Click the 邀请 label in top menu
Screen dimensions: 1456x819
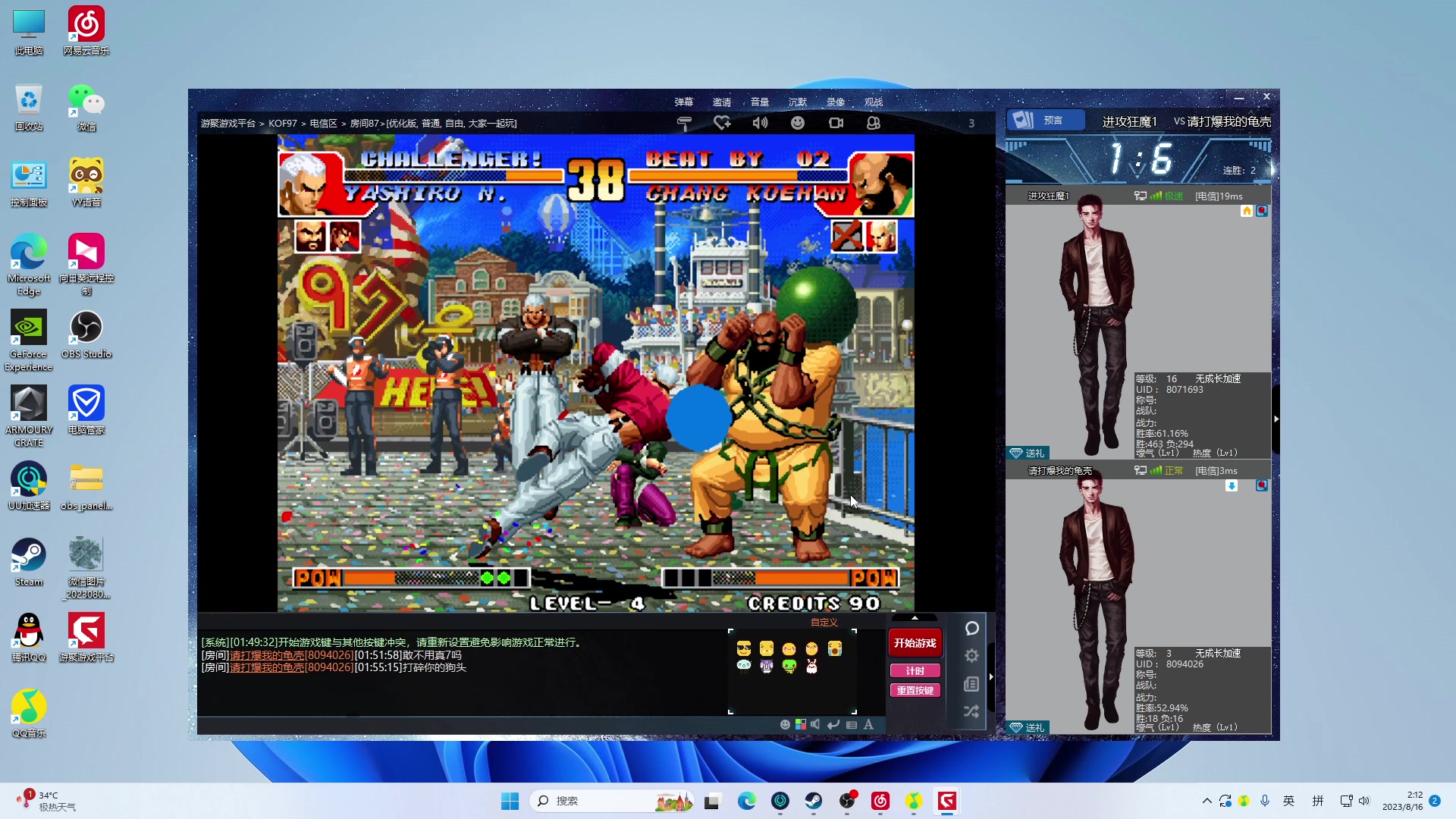722,102
